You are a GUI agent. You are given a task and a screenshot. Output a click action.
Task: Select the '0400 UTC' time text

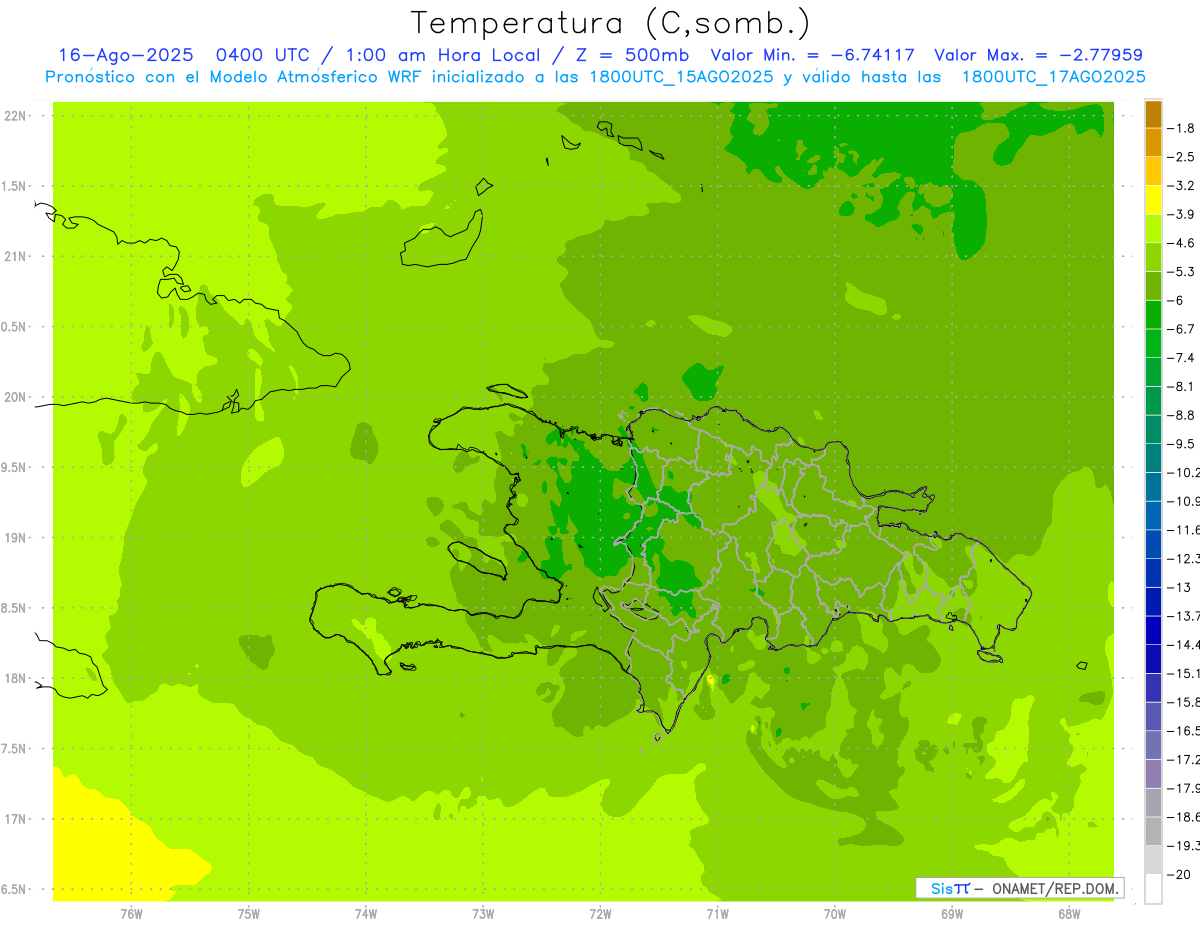263,55
